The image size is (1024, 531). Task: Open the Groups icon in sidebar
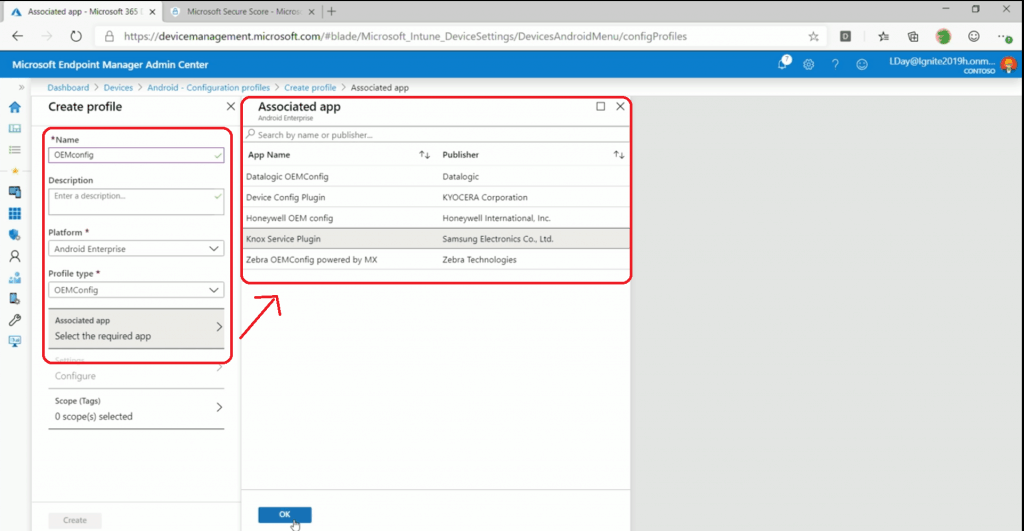[15, 278]
